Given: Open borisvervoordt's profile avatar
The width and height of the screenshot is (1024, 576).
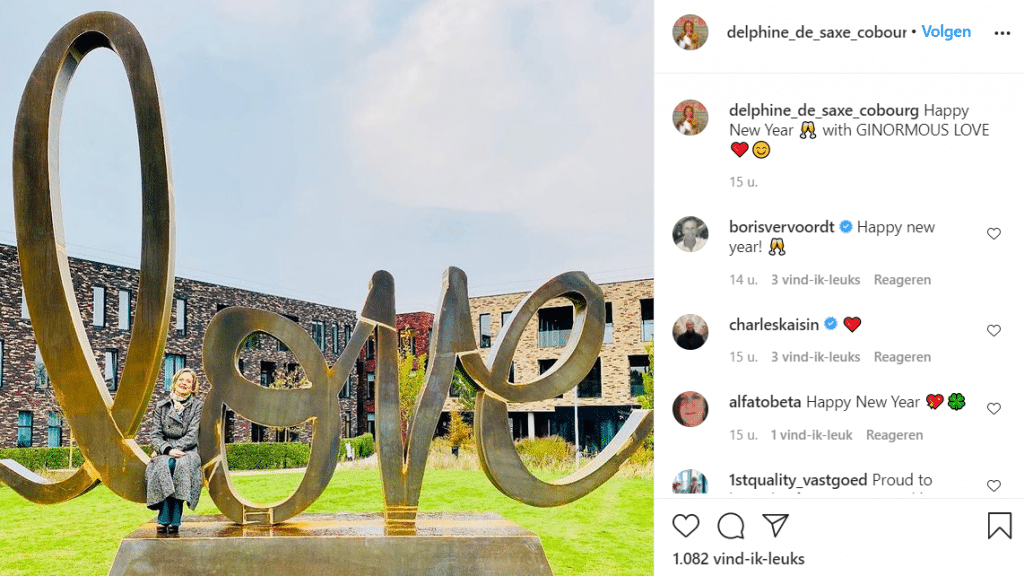Looking at the screenshot, I should (x=690, y=234).
